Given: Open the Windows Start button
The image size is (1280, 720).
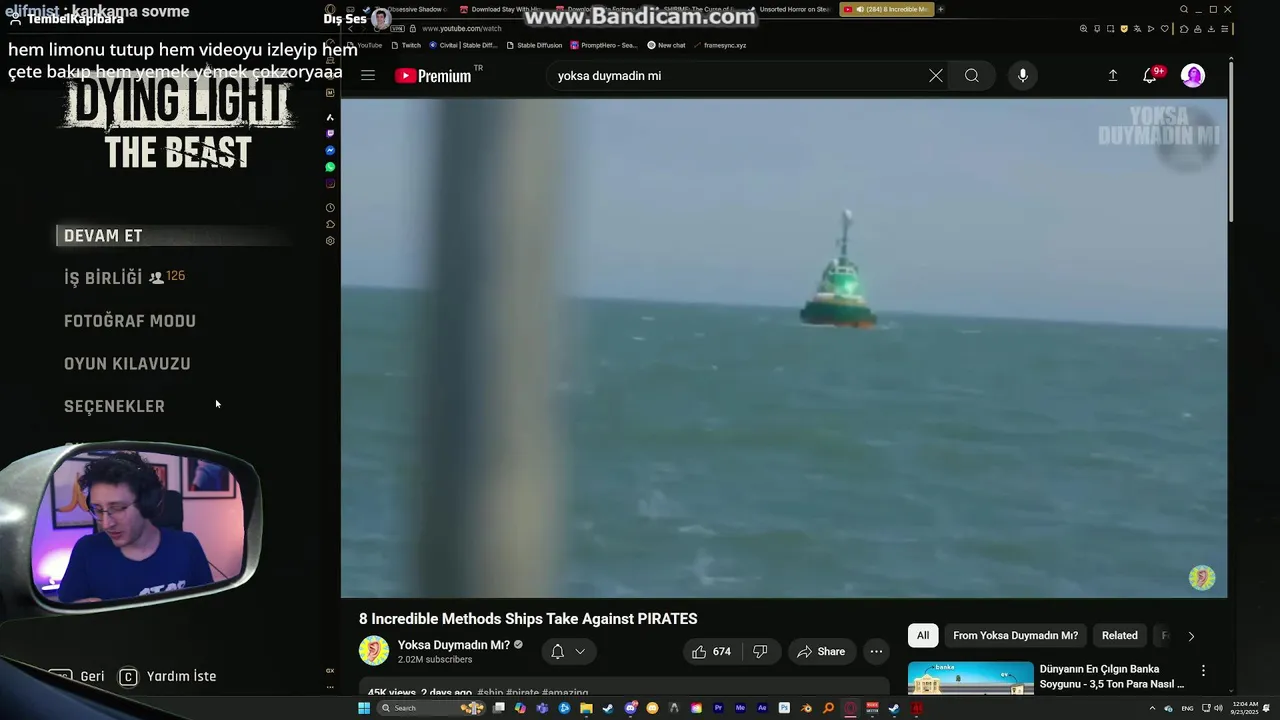Looking at the screenshot, I should [x=364, y=708].
